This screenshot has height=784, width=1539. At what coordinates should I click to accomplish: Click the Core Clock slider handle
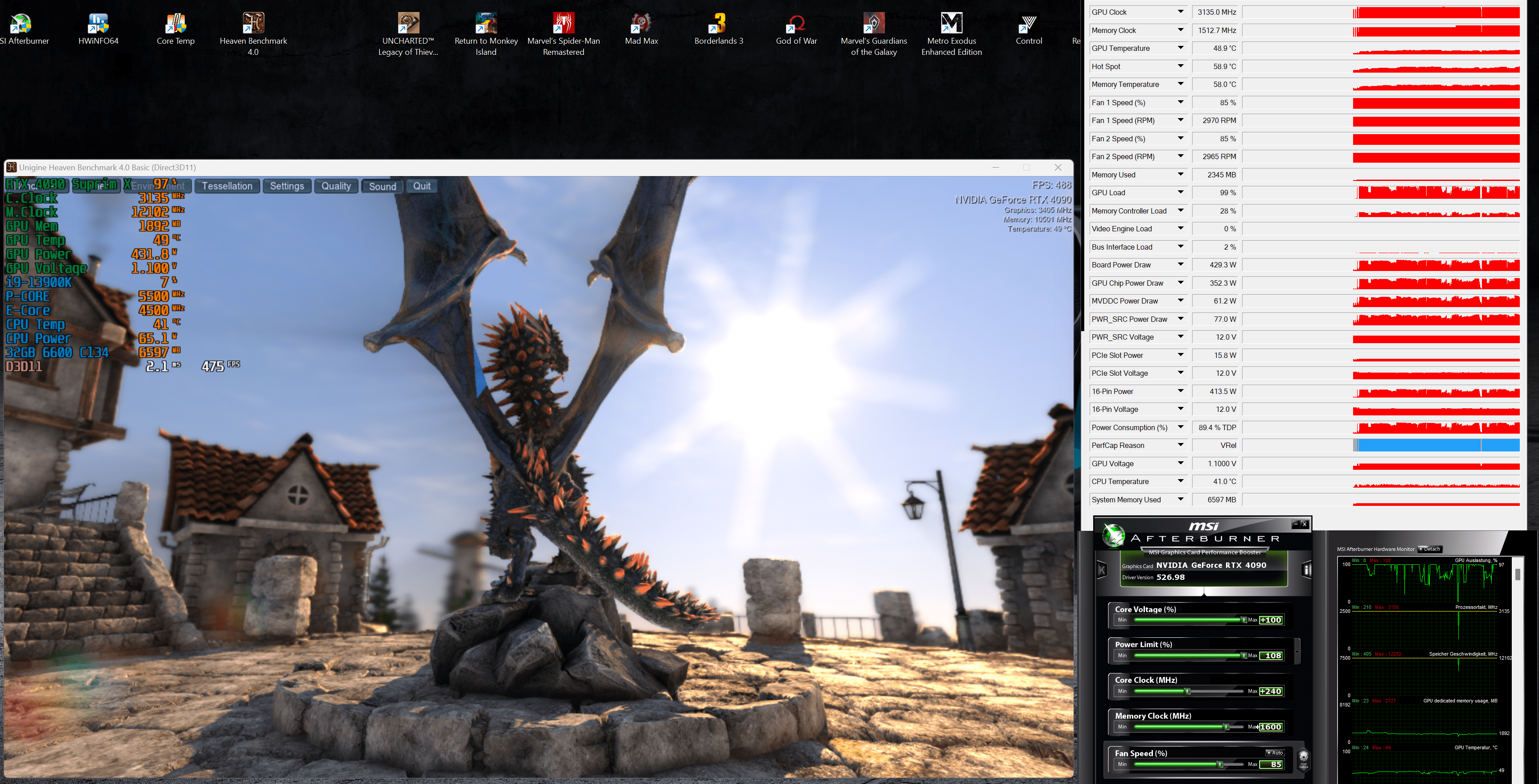click(1188, 691)
